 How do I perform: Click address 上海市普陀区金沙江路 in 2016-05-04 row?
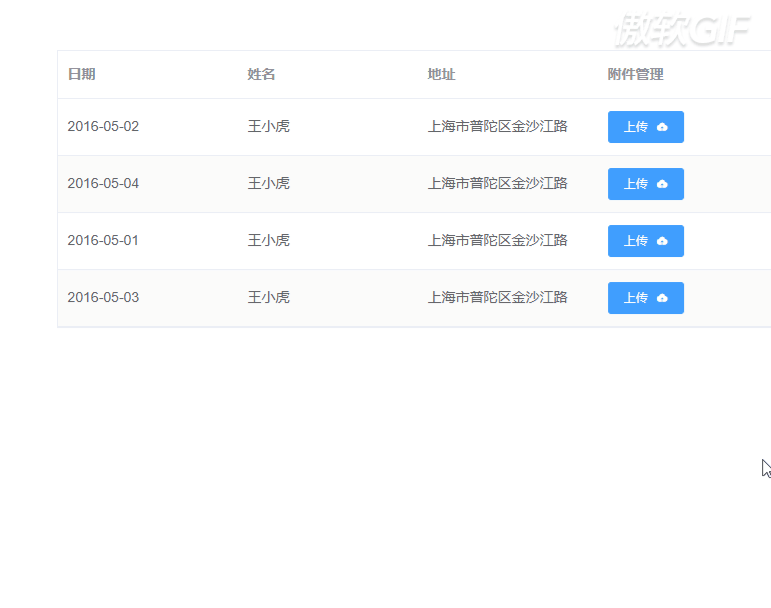498,183
